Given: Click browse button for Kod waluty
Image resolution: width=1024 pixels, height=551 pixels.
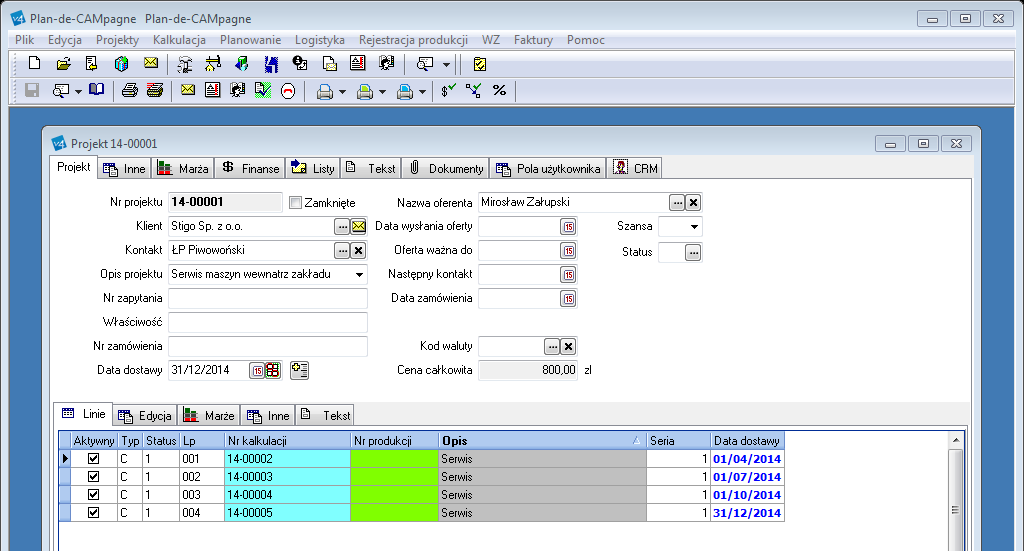Looking at the screenshot, I should 552,347.
